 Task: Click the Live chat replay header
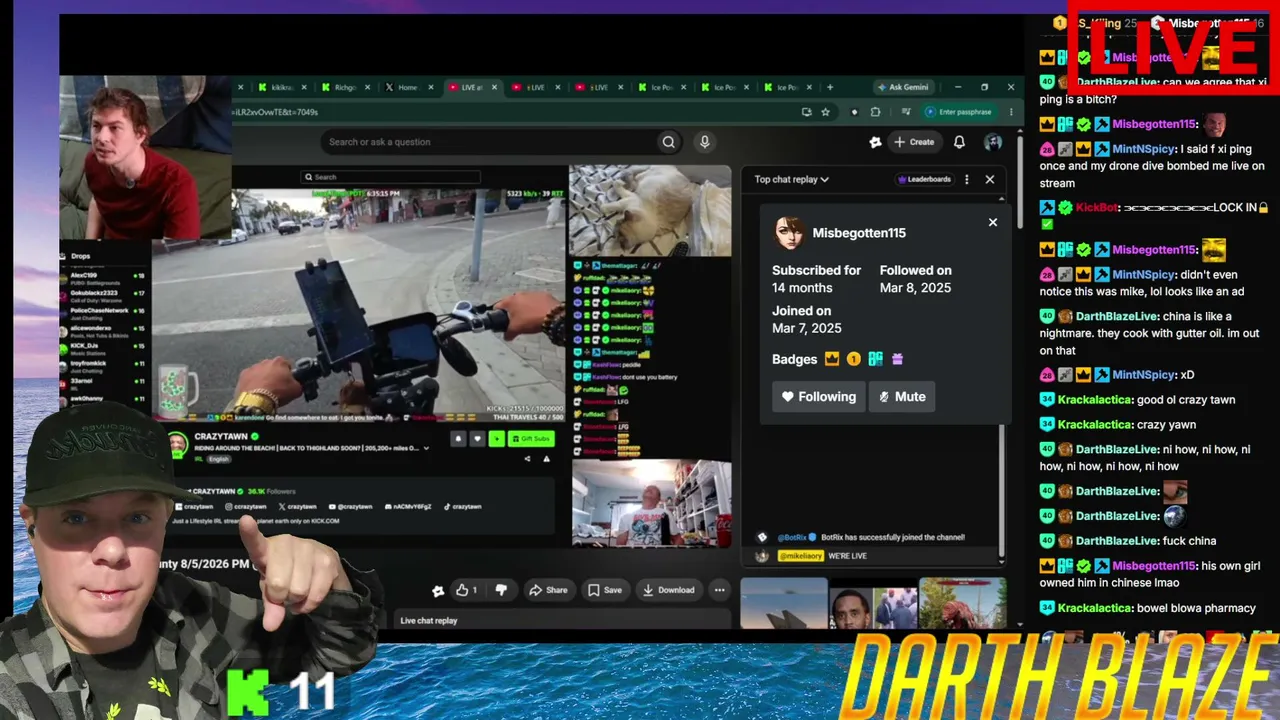click(x=429, y=621)
